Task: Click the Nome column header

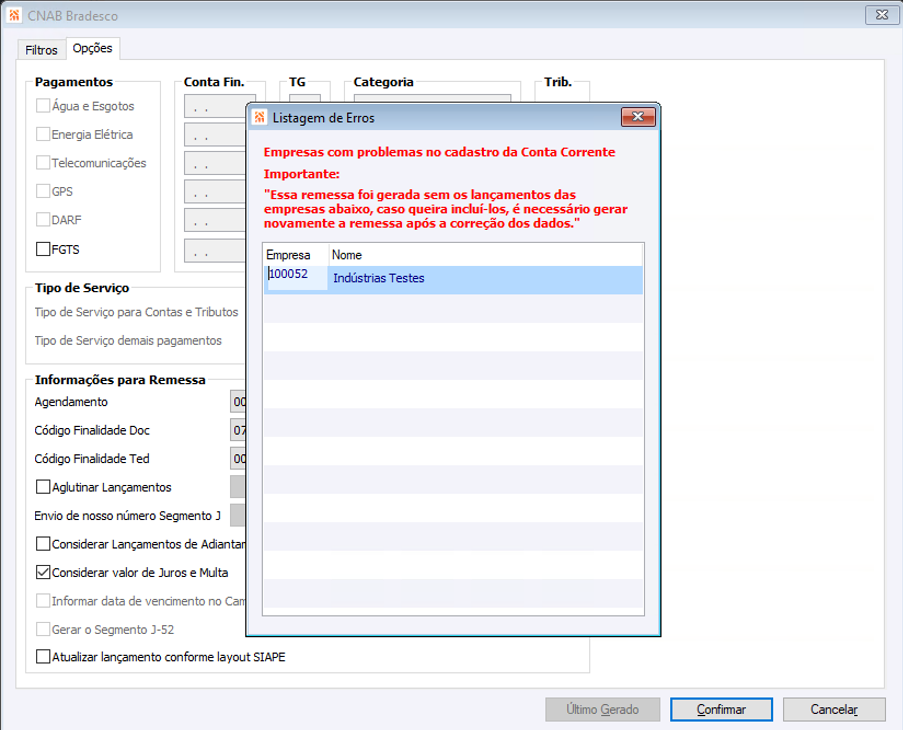Action: (x=486, y=254)
